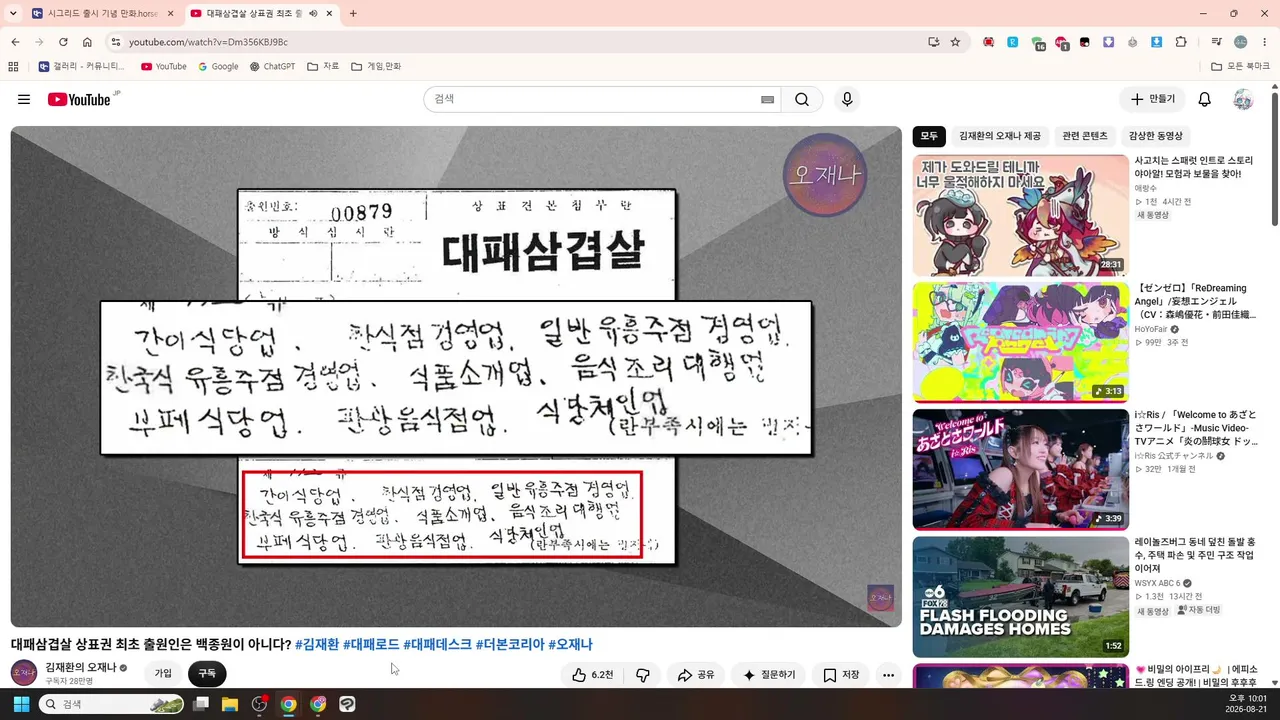This screenshot has width=1280, height=720.
Task: Open Chrome apps grid in bookmarks bar
Action: point(13,66)
